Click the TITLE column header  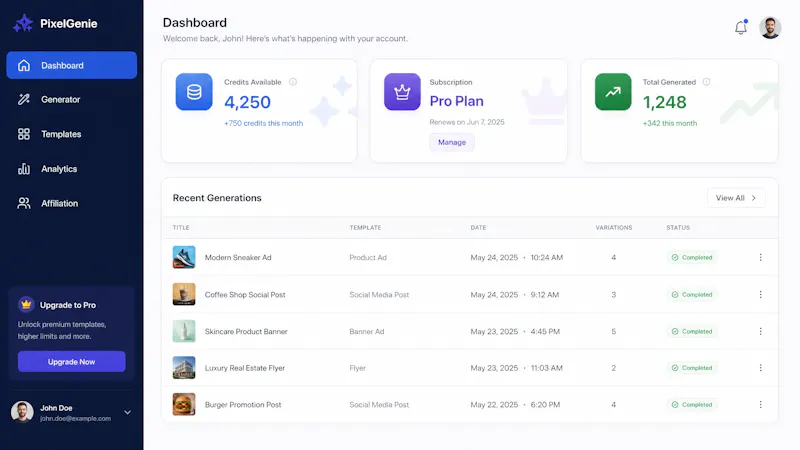pos(181,228)
